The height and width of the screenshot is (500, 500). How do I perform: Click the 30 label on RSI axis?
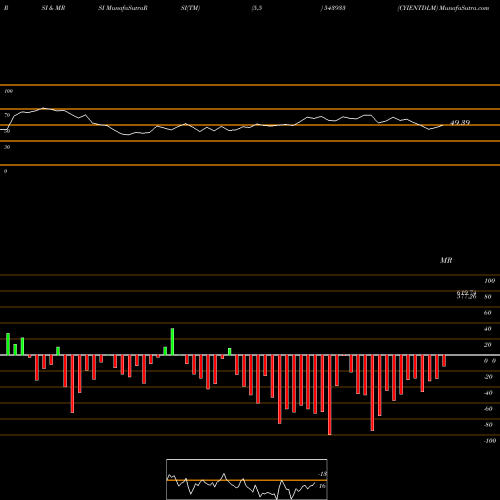pos(7,147)
